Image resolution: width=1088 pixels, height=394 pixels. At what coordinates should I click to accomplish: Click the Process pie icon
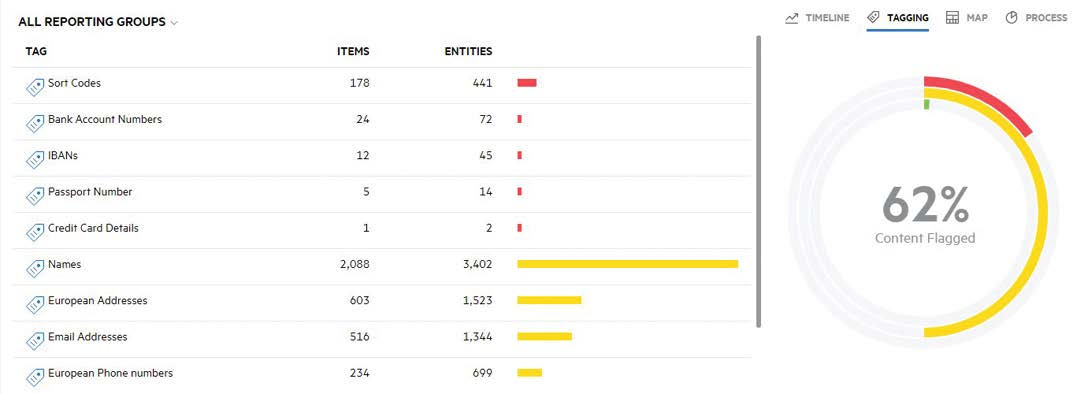1012,18
